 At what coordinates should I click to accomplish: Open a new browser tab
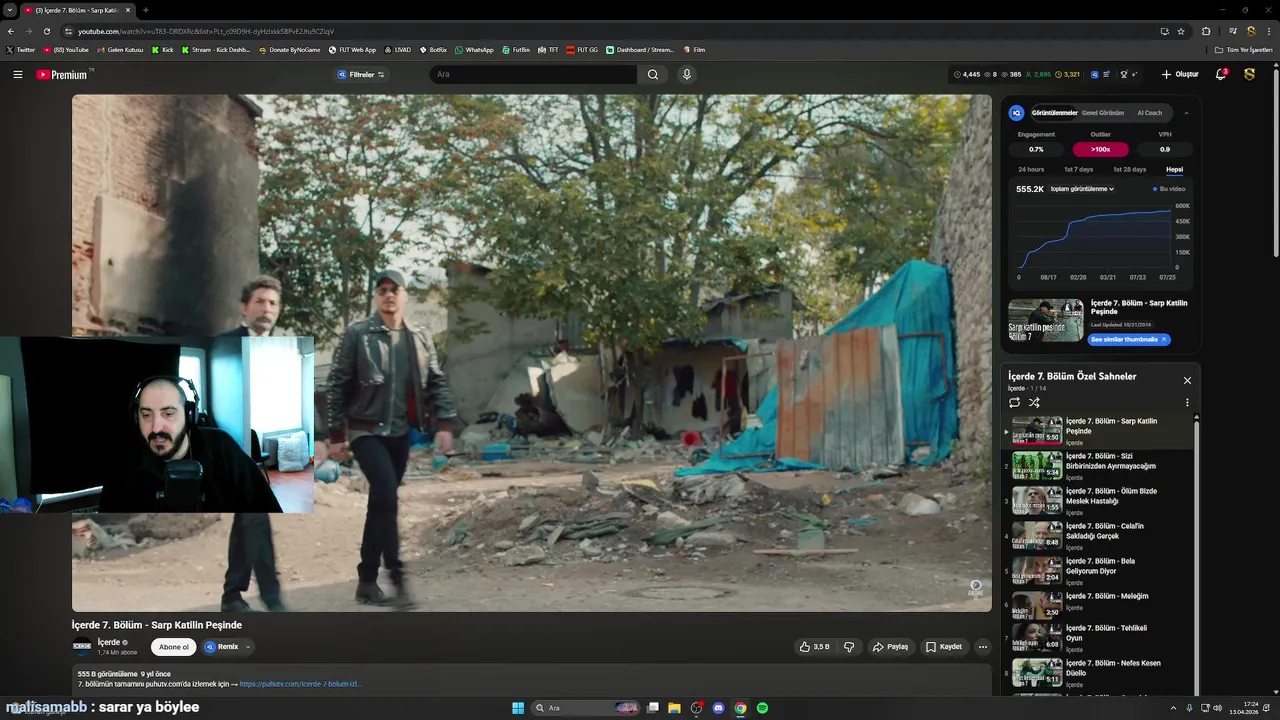(x=146, y=10)
